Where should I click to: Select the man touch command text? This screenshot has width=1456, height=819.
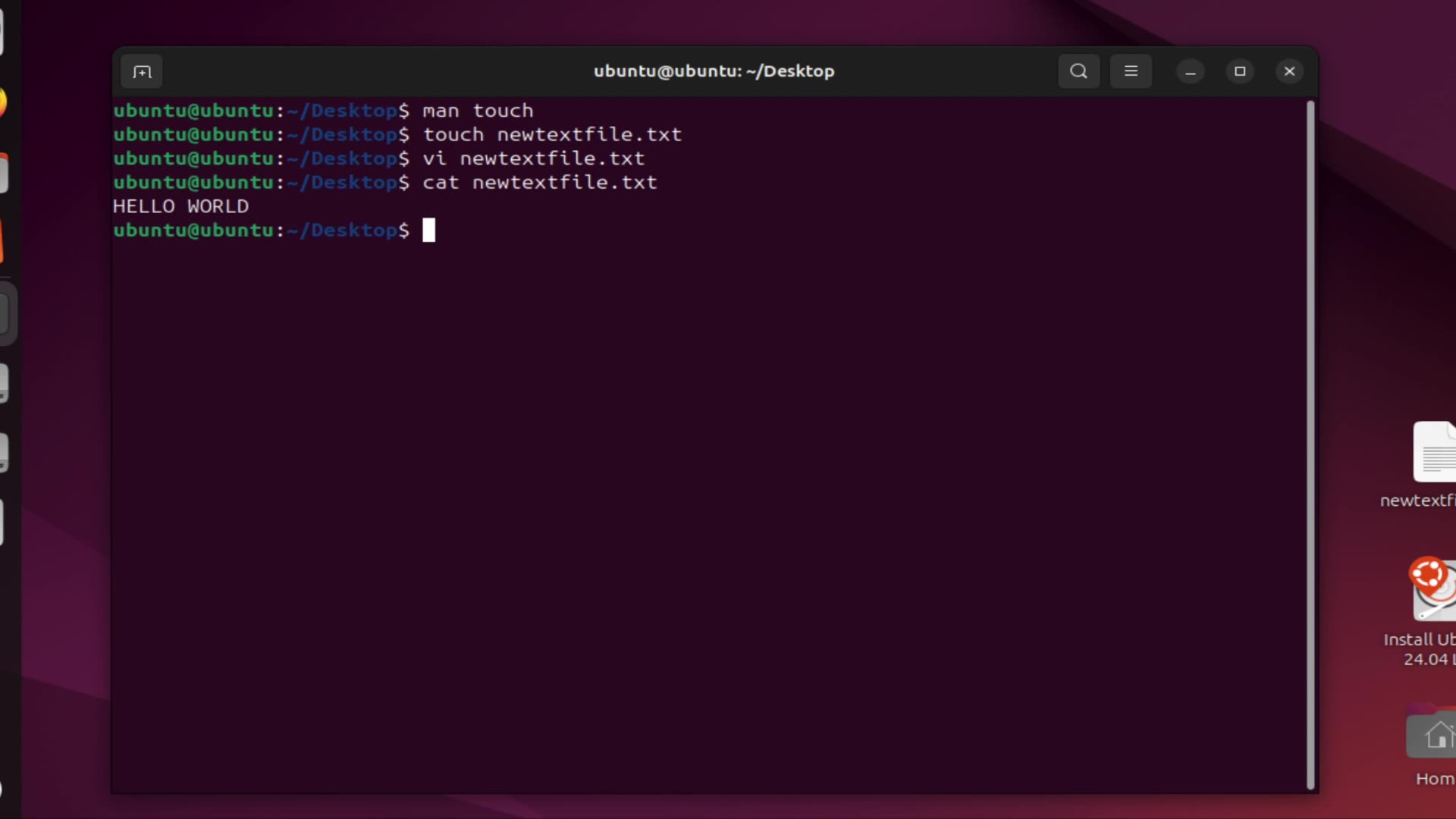(x=477, y=111)
